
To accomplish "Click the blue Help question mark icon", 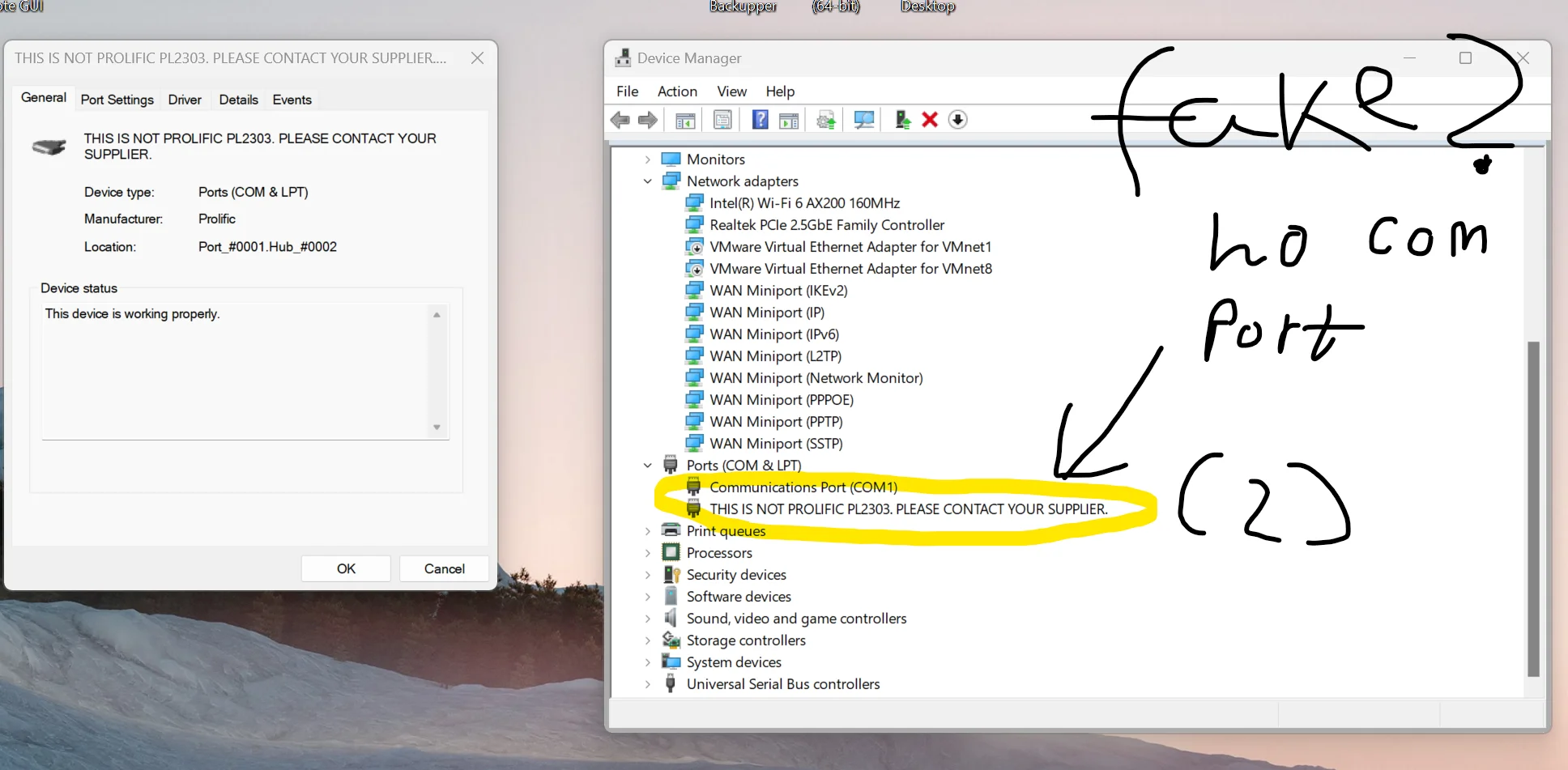I will tap(760, 120).
